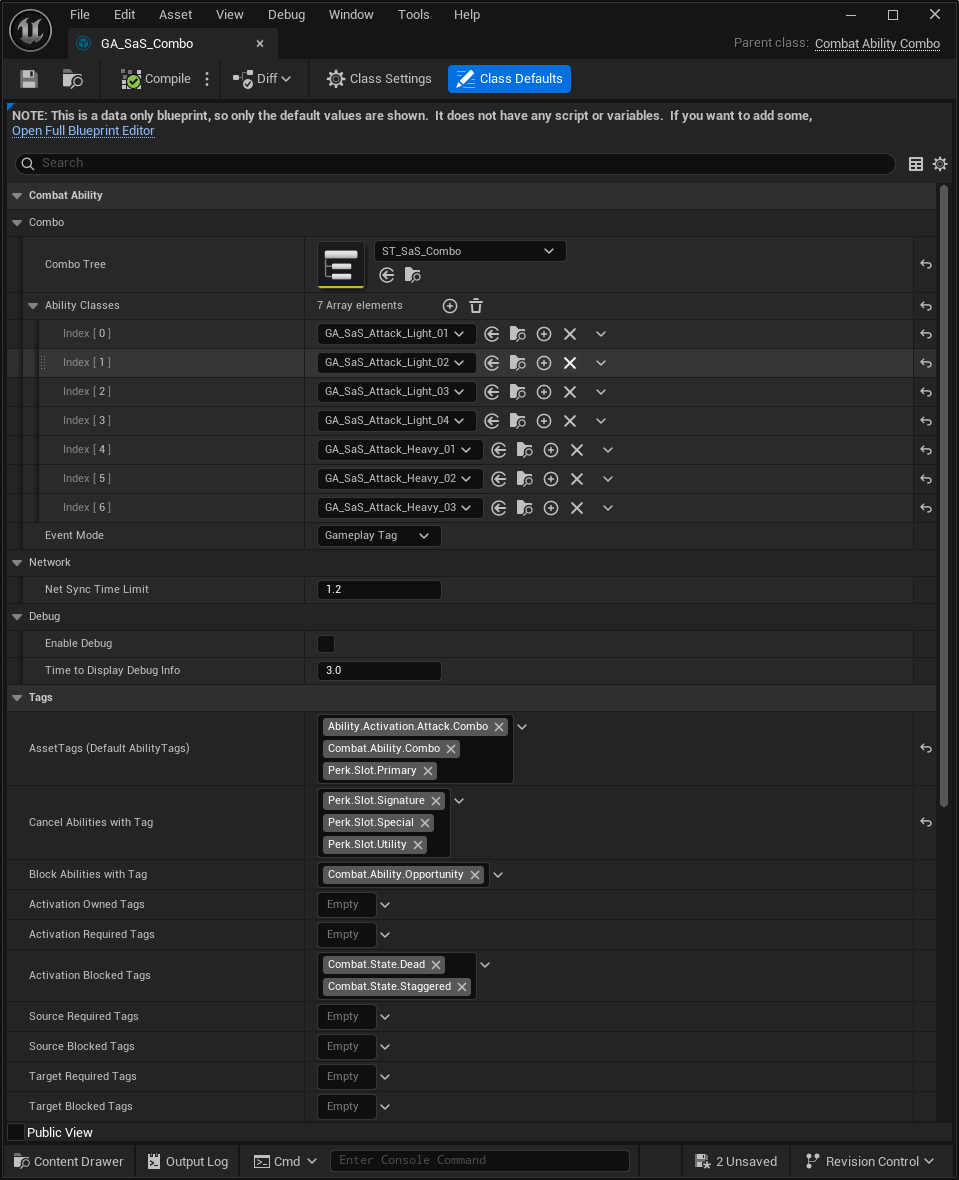Open the details view options gear
This screenshot has height=1180, width=959.
(940, 163)
